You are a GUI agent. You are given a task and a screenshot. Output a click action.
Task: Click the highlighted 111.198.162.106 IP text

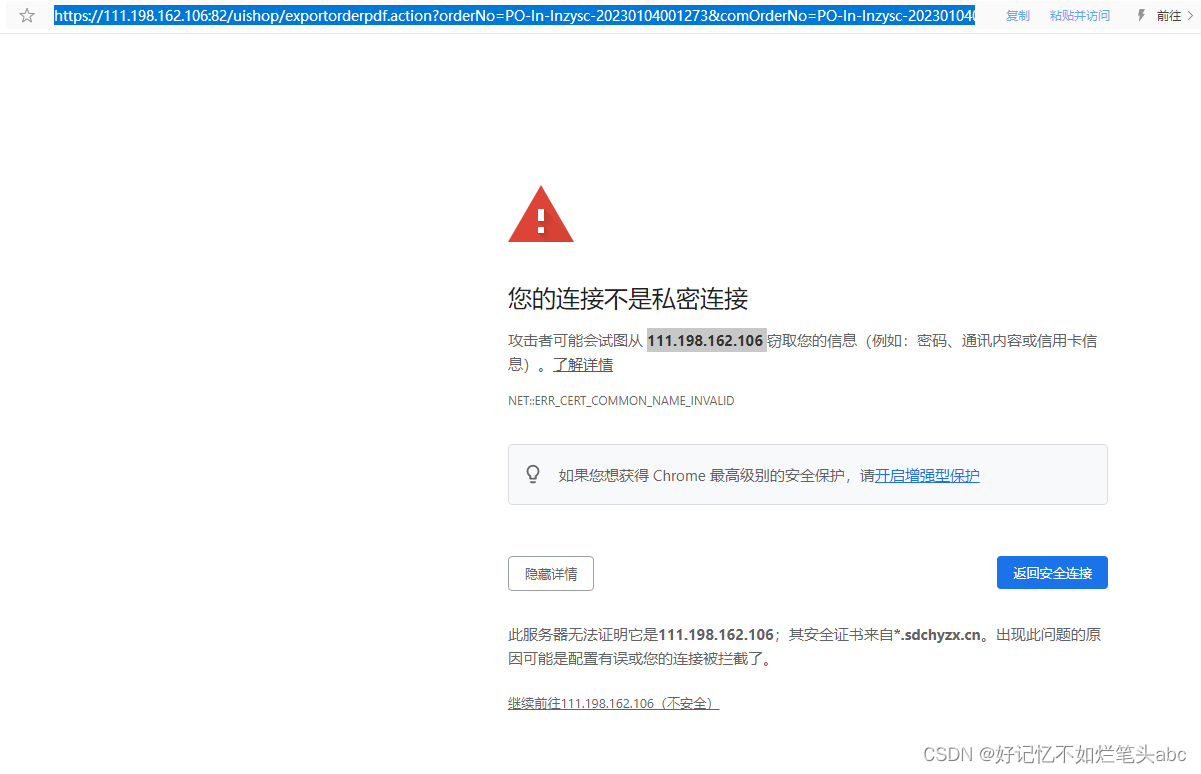(706, 340)
